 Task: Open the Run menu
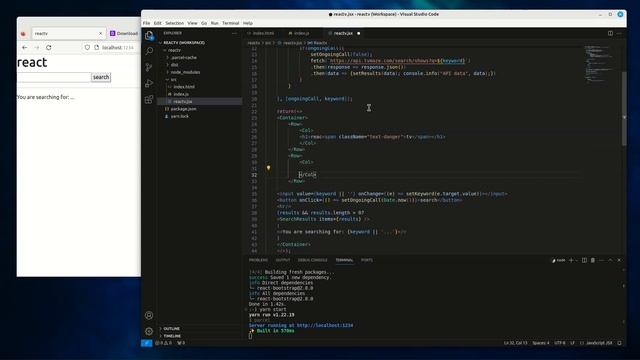point(215,23)
